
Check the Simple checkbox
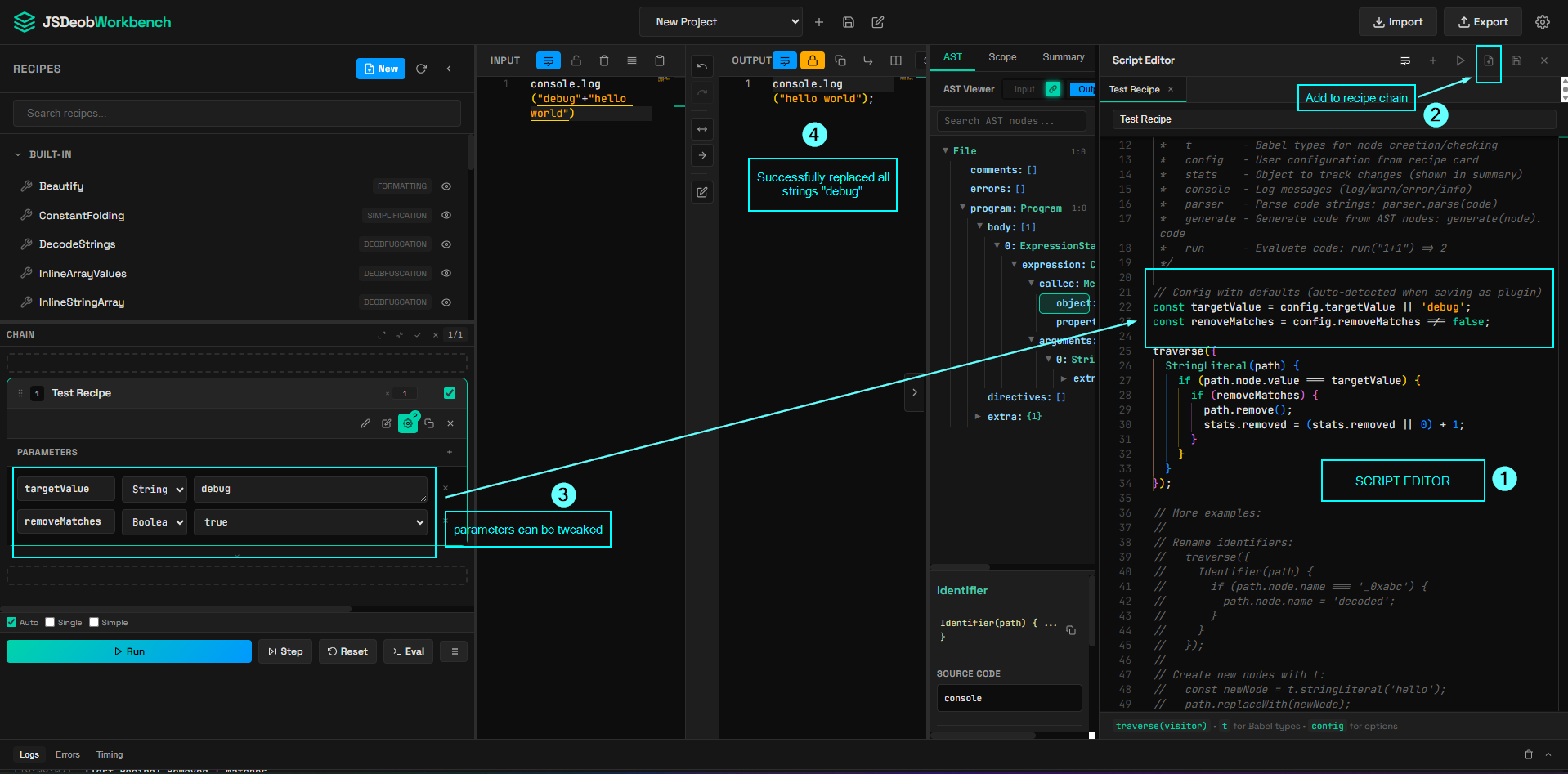tap(94, 622)
